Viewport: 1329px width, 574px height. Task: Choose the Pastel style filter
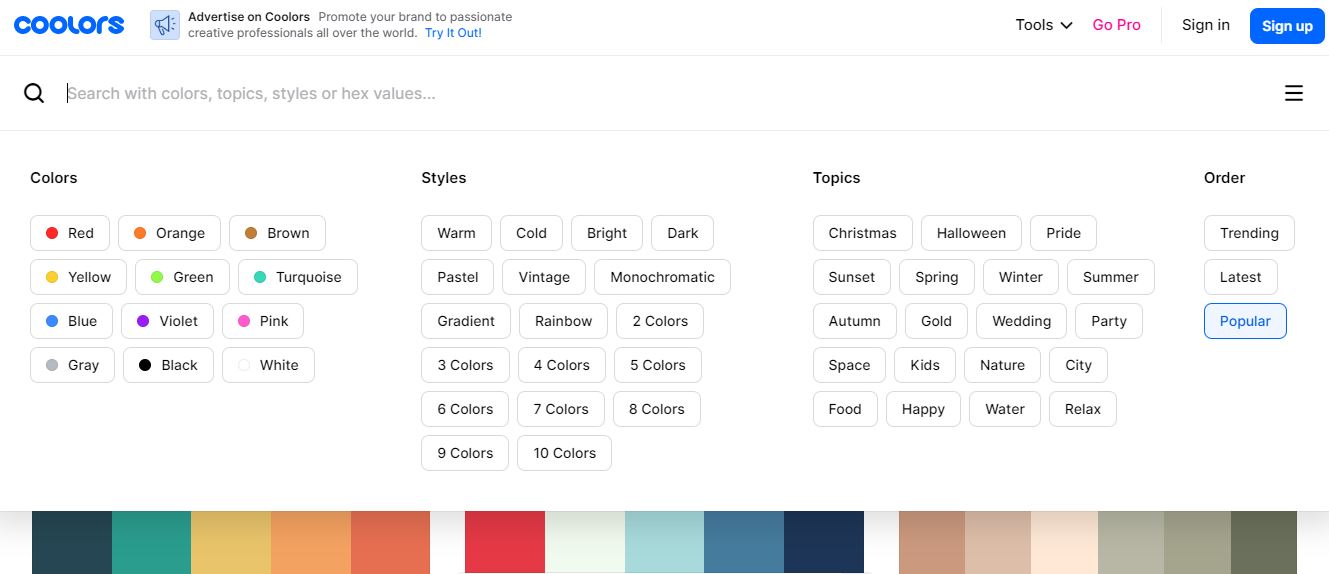[457, 277]
